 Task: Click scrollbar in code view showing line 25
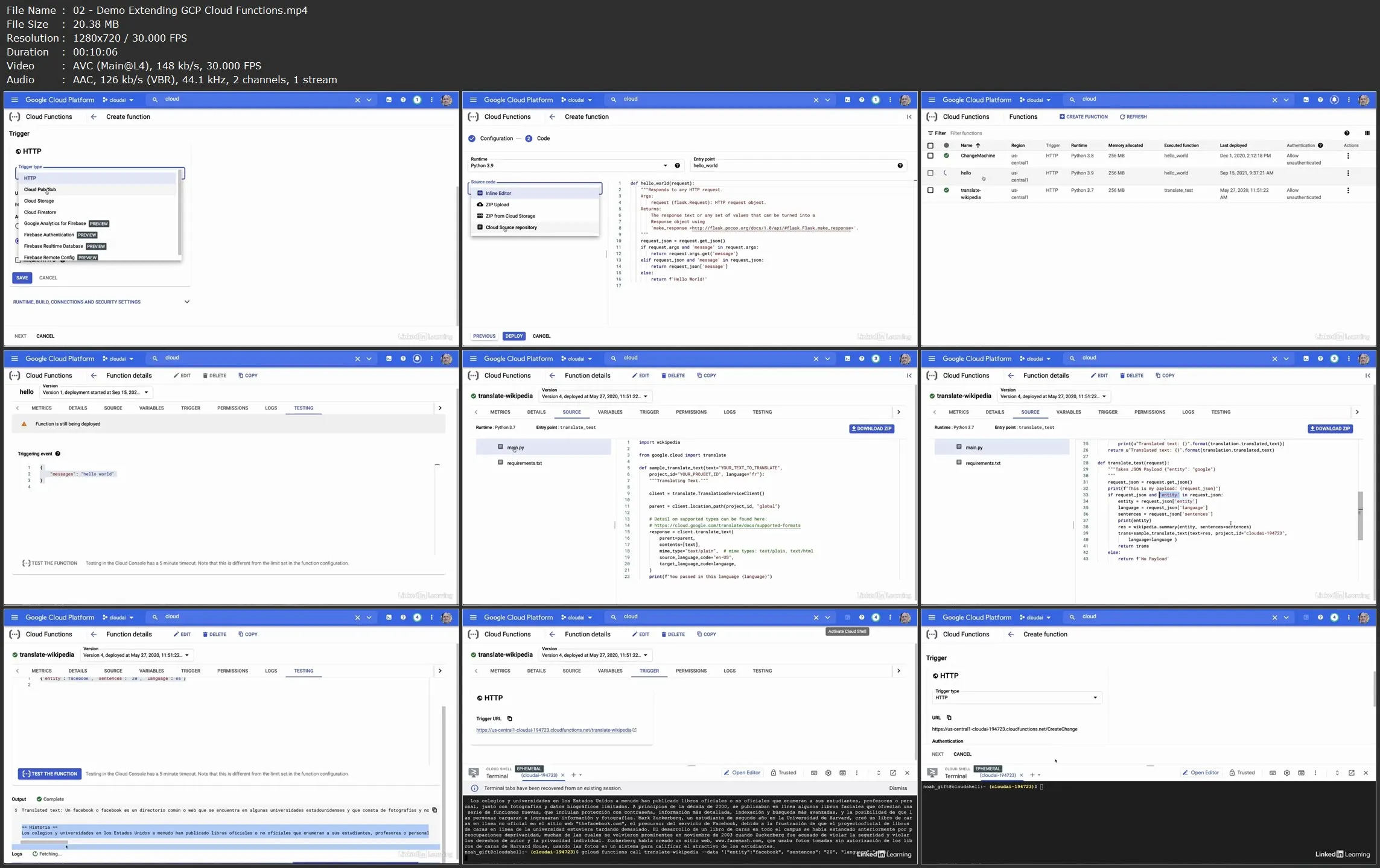click(x=1360, y=516)
